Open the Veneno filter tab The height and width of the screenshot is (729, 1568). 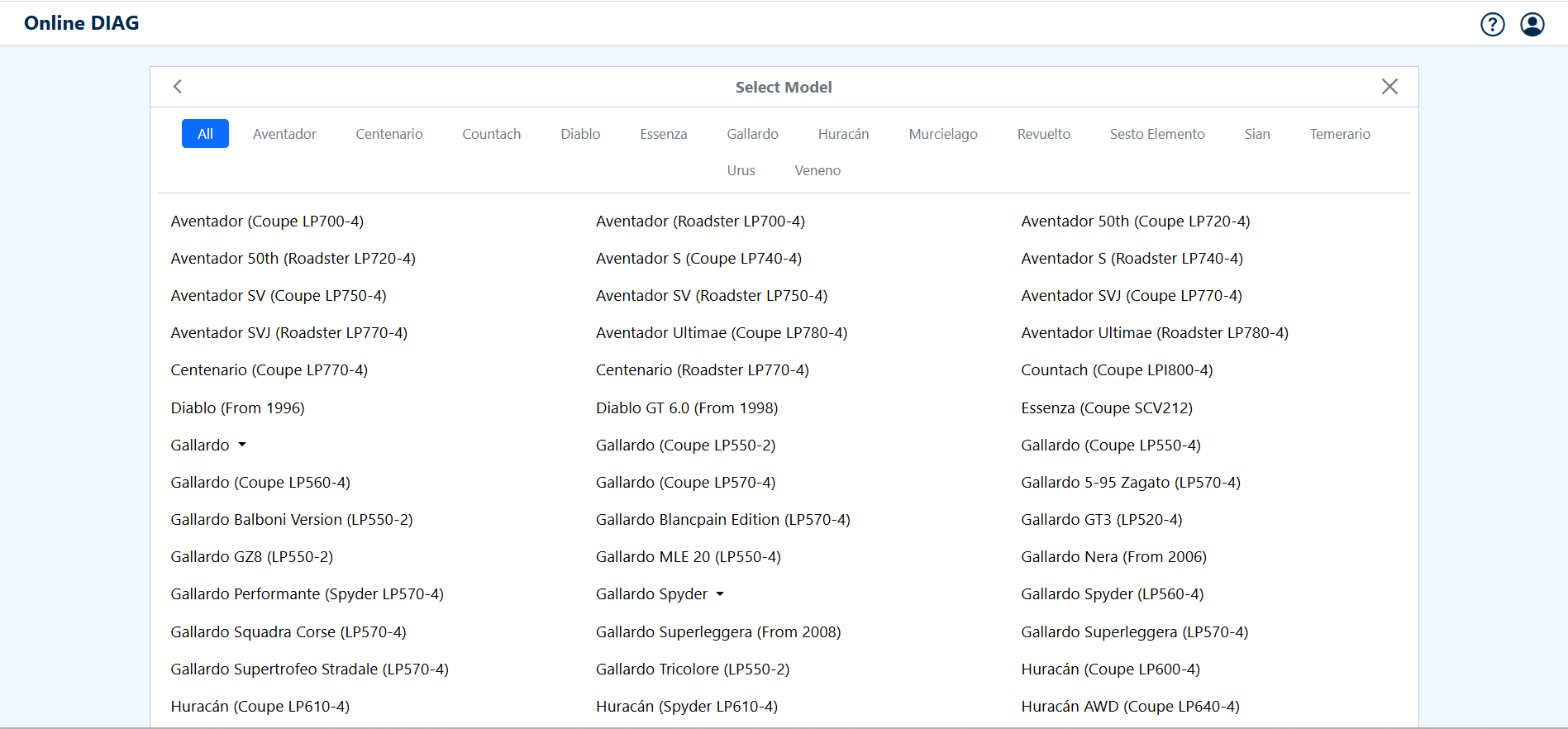(817, 170)
